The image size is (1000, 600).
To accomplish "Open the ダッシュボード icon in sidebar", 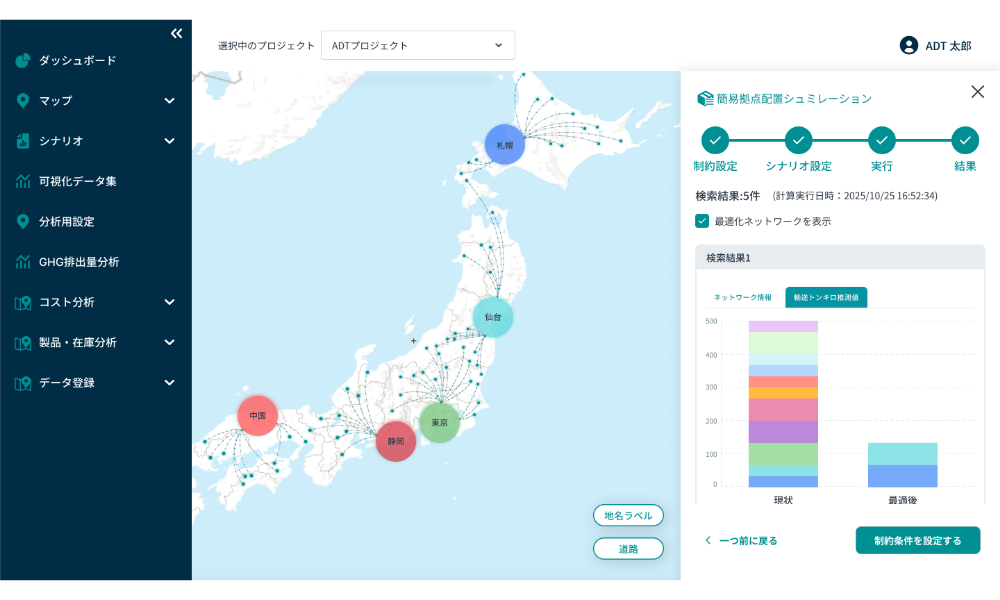I will (x=22, y=61).
